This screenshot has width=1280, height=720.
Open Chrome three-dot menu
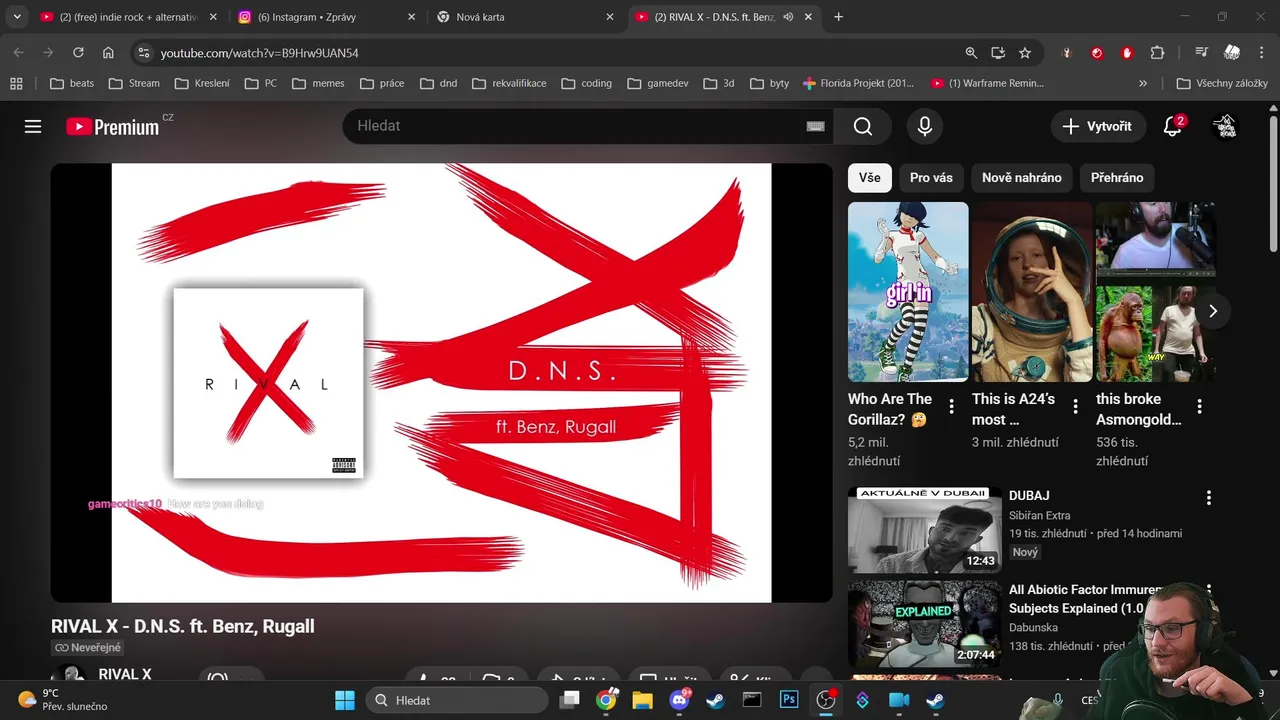[1262, 53]
